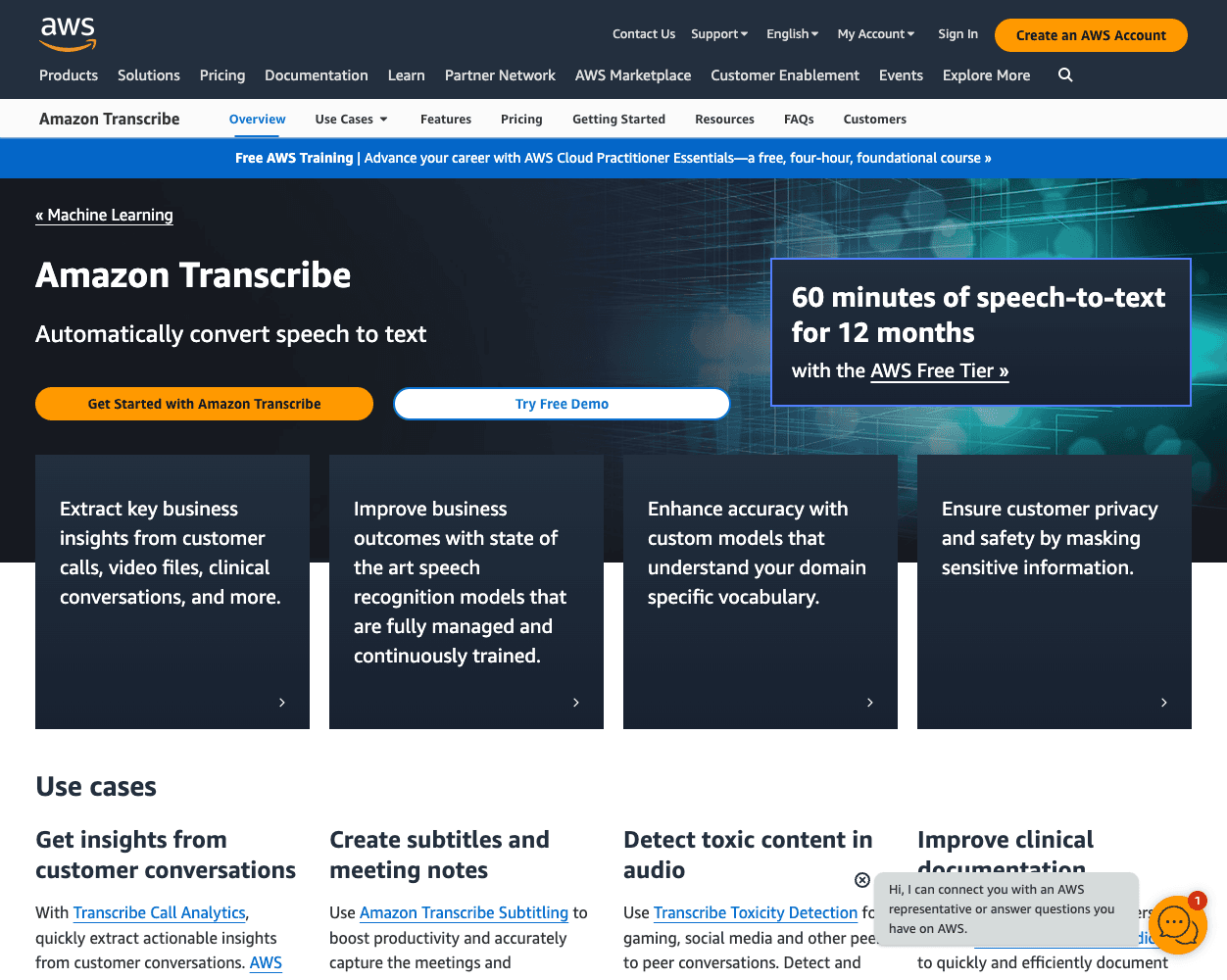Click 'Detect toxic content in audio' heading
Image resolution: width=1227 pixels, height=980 pixels.
748,855
